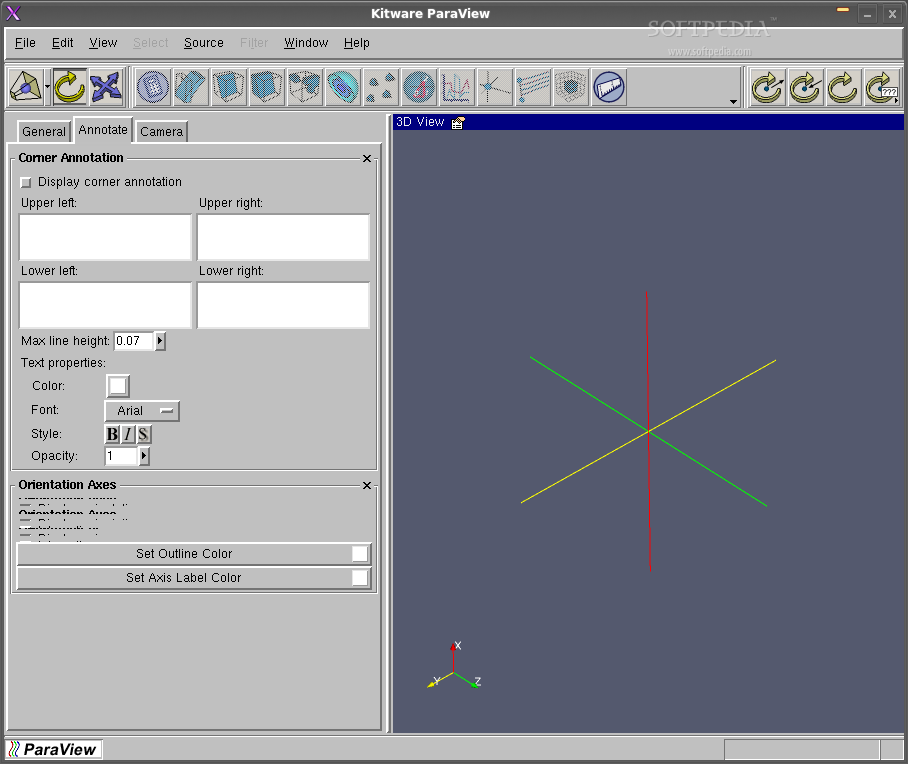Viewport: 908px width, 764px height.
Task: Click the Set Outline Color button
Action: pyautogui.click(x=194, y=554)
